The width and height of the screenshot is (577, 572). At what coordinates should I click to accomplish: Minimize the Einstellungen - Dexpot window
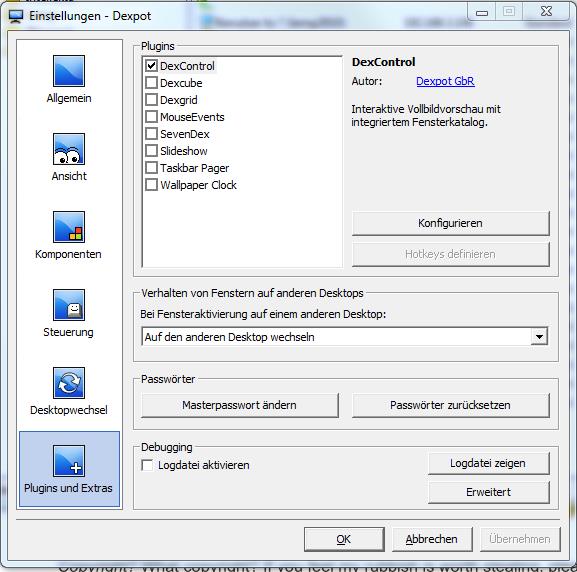[482, 11]
